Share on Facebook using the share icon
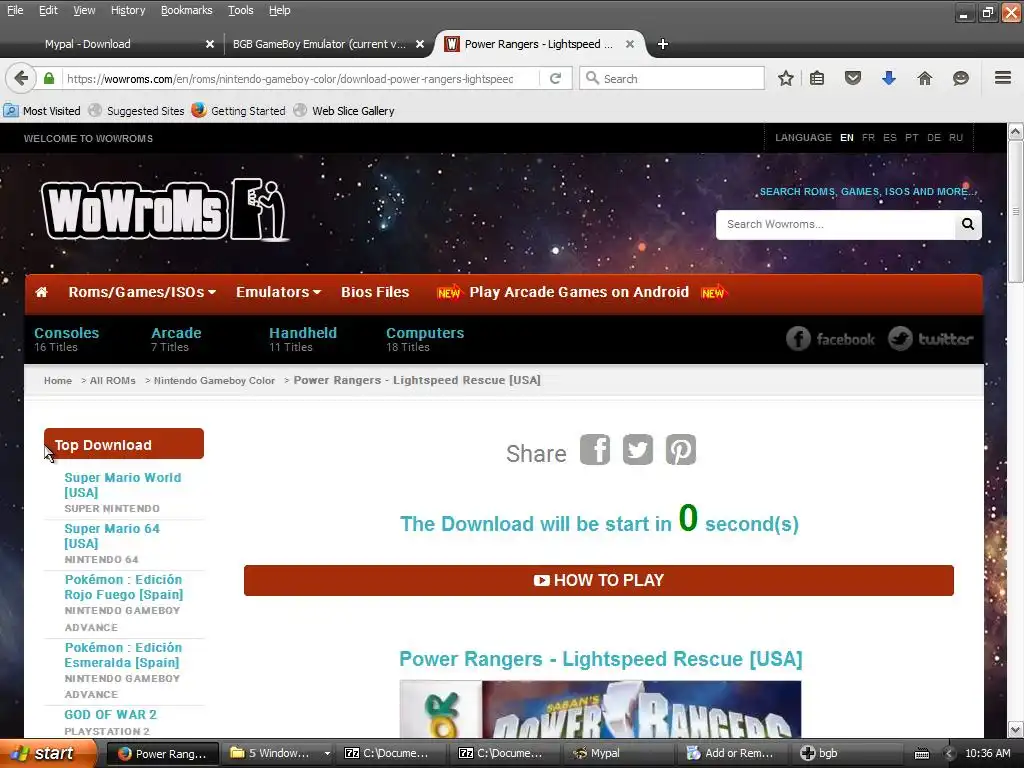 coord(595,450)
